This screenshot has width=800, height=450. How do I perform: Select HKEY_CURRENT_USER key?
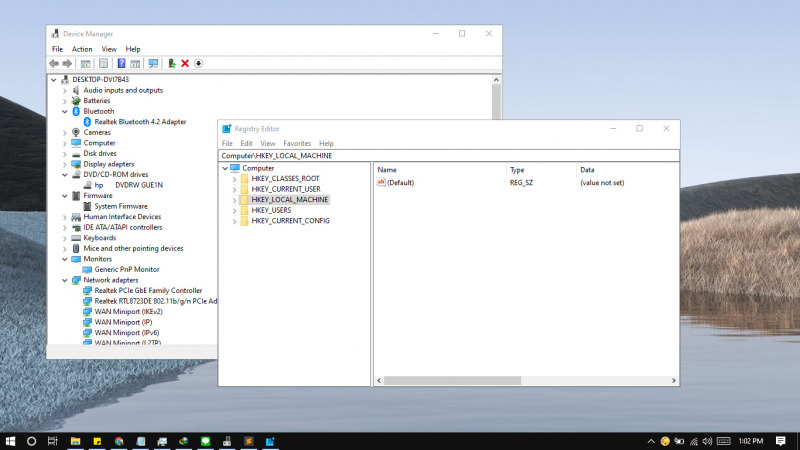tap(286, 189)
